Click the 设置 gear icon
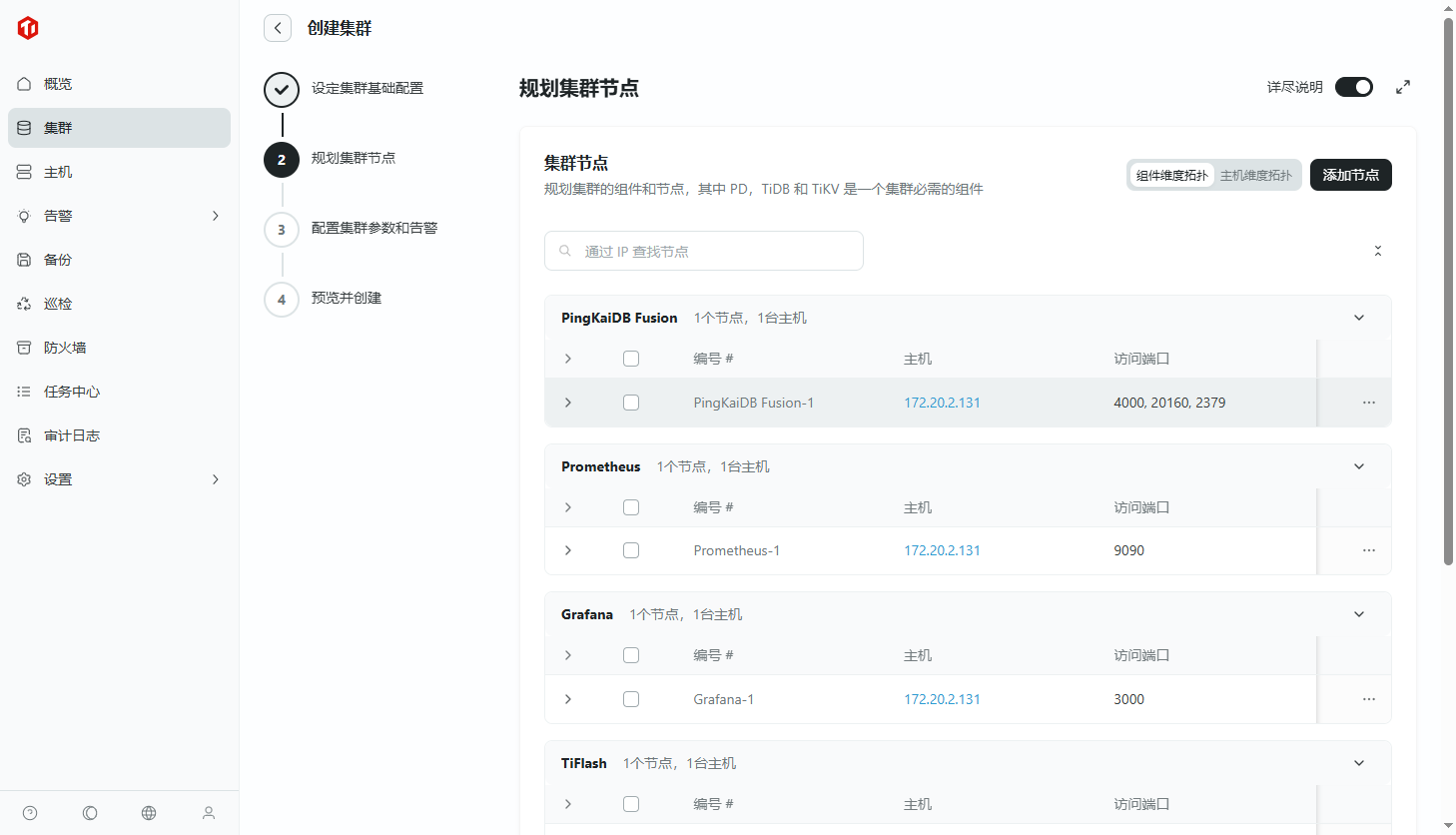The height and width of the screenshot is (835, 1456). tap(24, 479)
